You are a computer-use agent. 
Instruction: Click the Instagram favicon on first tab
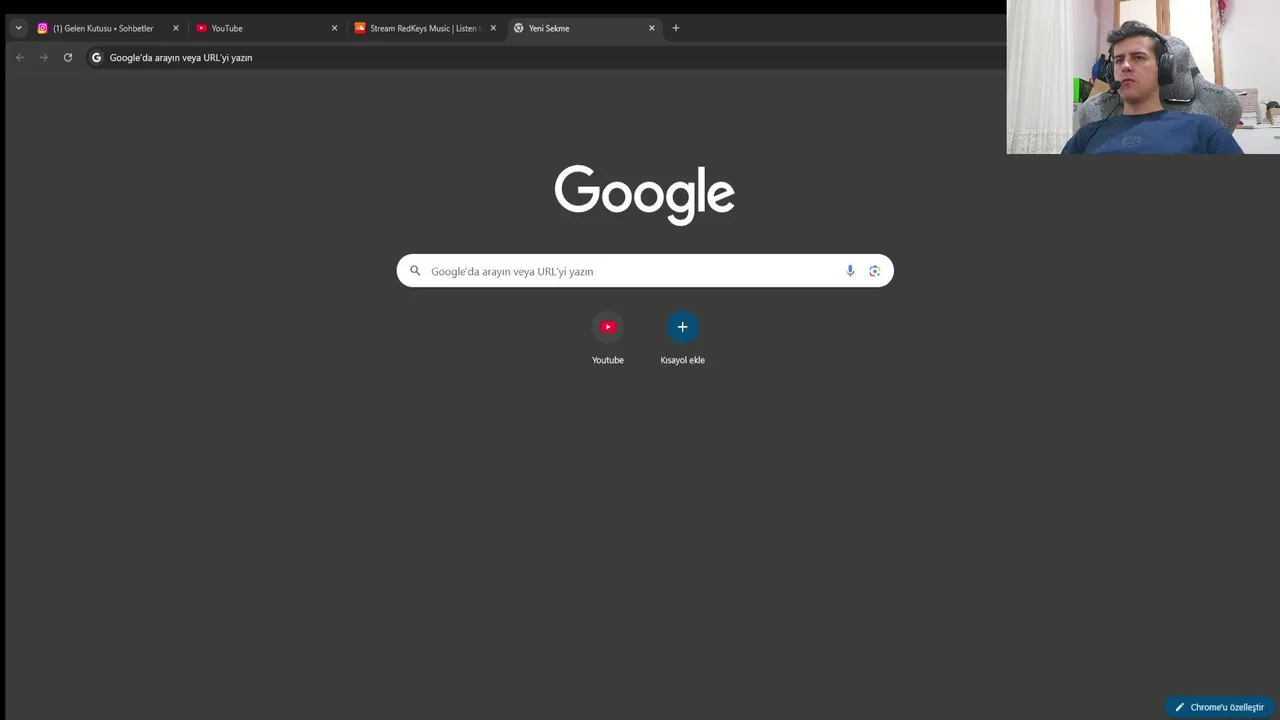(x=42, y=28)
